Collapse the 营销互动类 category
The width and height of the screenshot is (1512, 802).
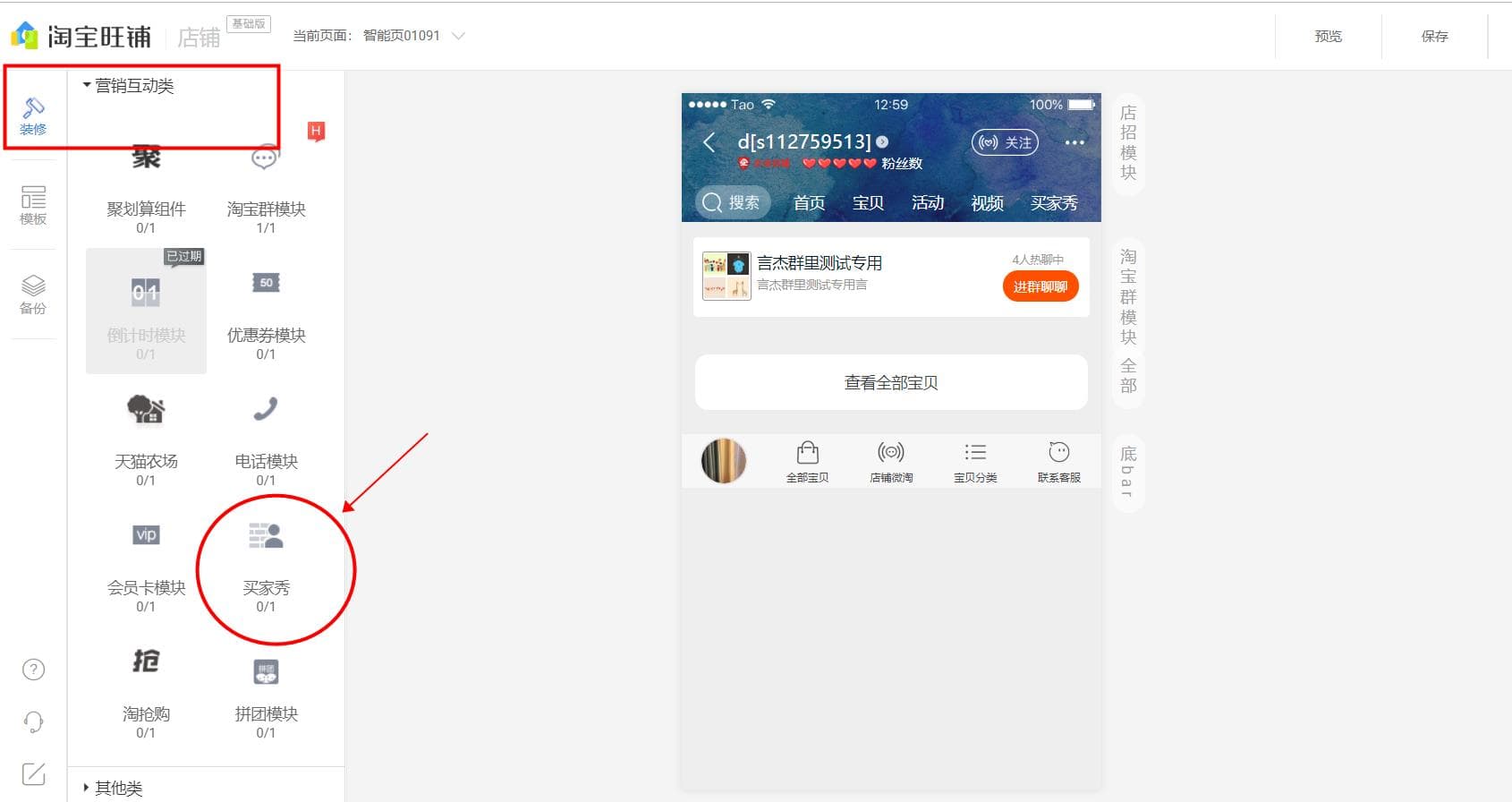click(128, 86)
